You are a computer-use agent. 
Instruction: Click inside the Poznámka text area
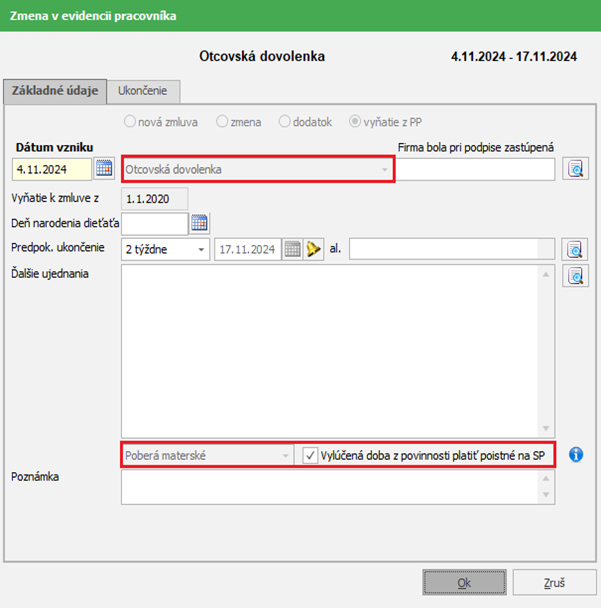[330, 487]
